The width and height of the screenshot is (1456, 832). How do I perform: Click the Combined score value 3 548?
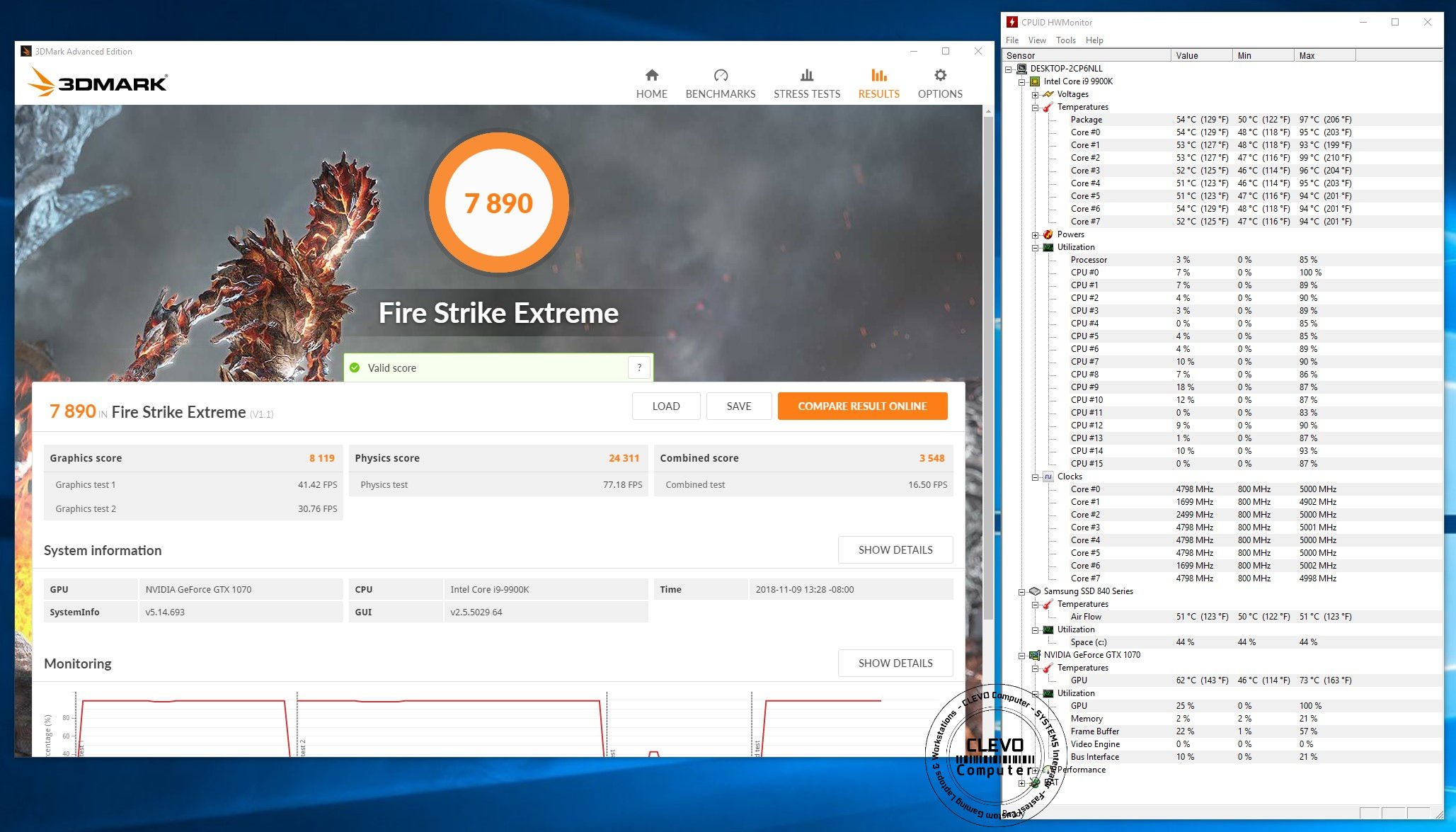932,458
